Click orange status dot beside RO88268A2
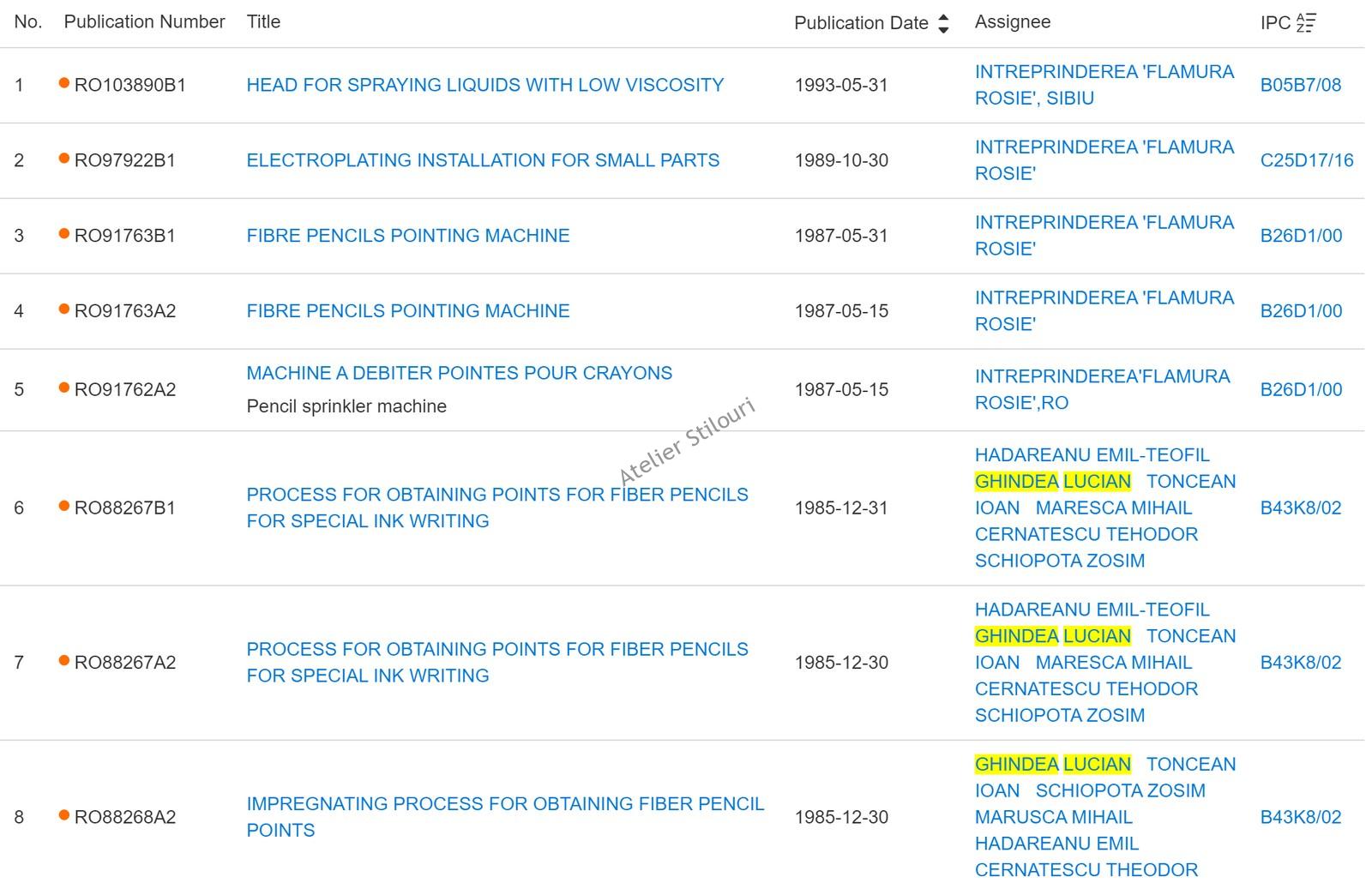Viewport: 1372px width, 883px height. [63, 815]
